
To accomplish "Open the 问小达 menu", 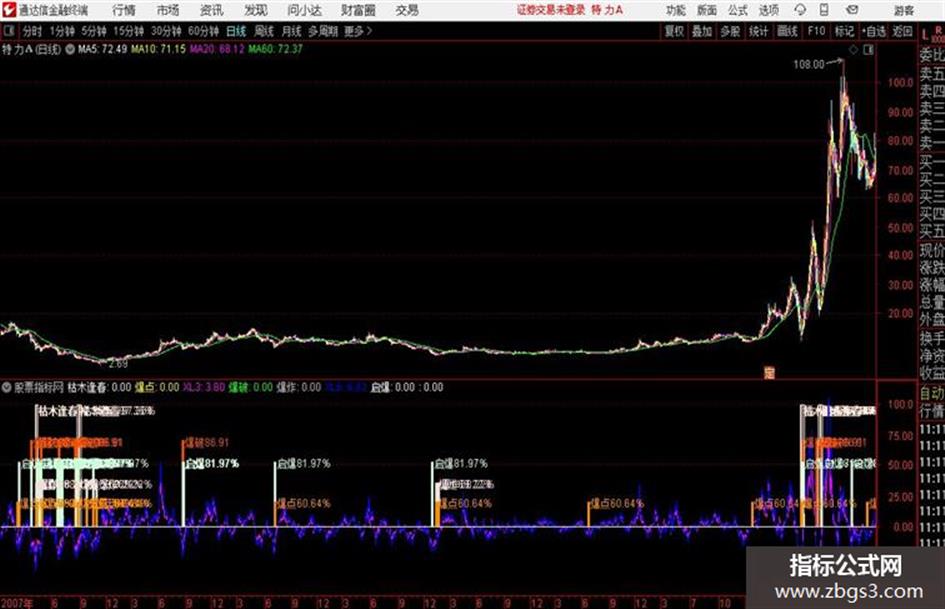I will 304,10.
